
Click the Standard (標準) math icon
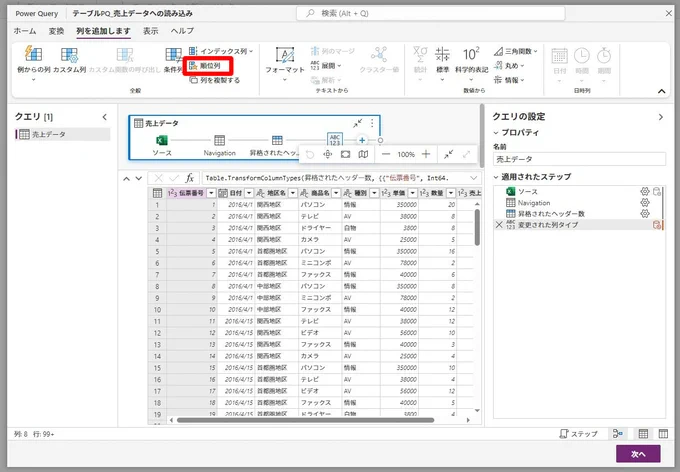coord(442,55)
